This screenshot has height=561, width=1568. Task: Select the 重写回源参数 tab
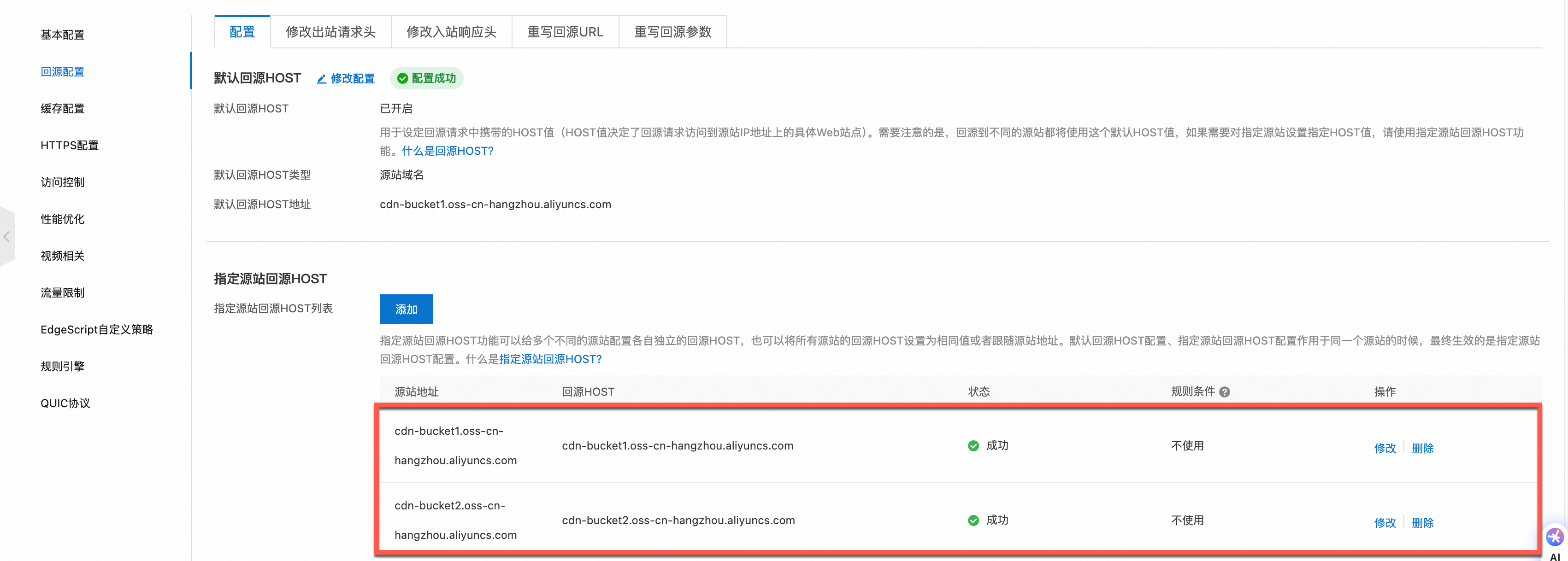point(672,32)
